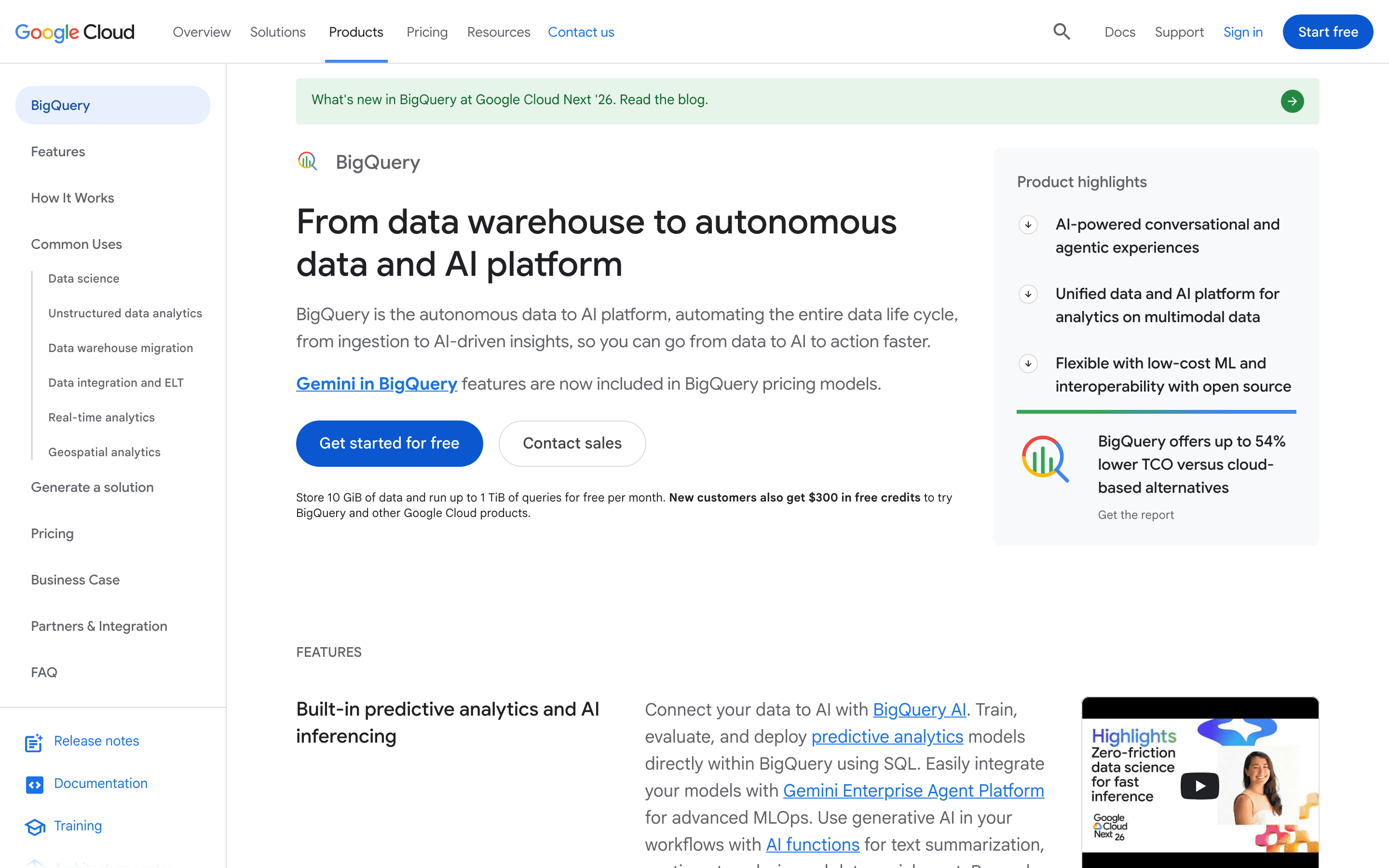Click the Google Cloud logo
Screen dimensions: 1389x868
tap(75, 32)
